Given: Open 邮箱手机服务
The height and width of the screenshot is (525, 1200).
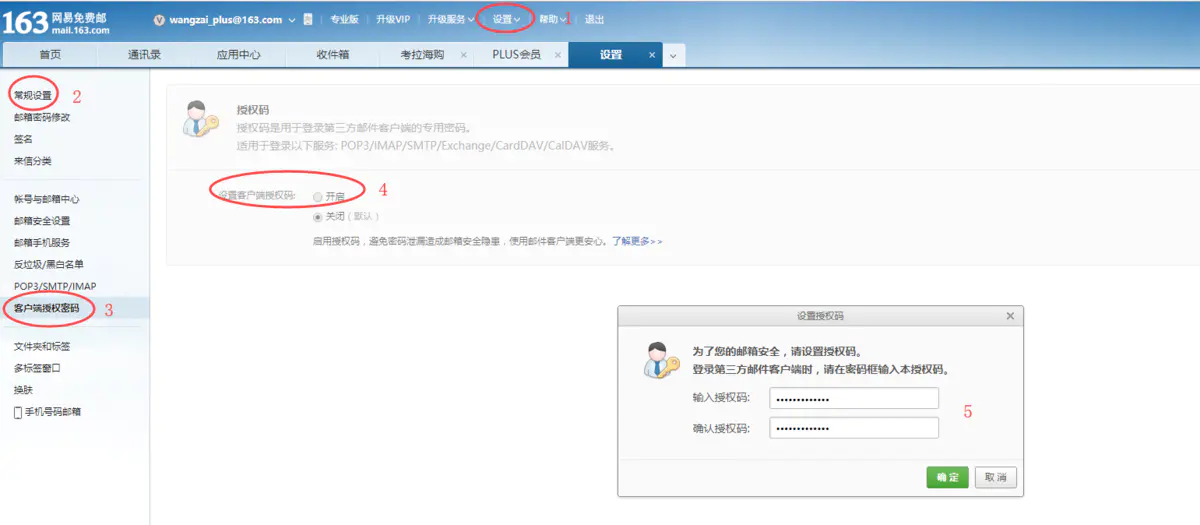Looking at the screenshot, I should (42, 243).
